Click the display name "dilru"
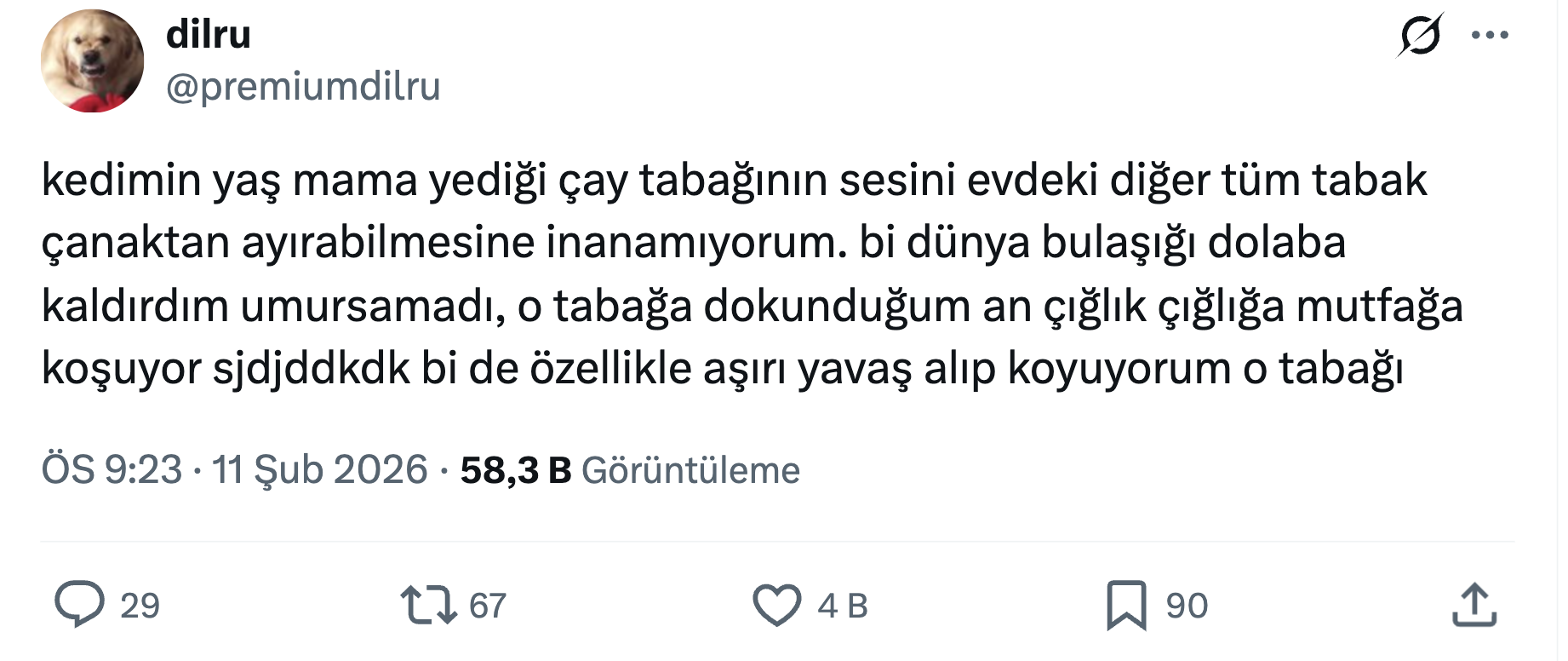Image resolution: width=1568 pixels, height=661 pixels. [209, 34]
